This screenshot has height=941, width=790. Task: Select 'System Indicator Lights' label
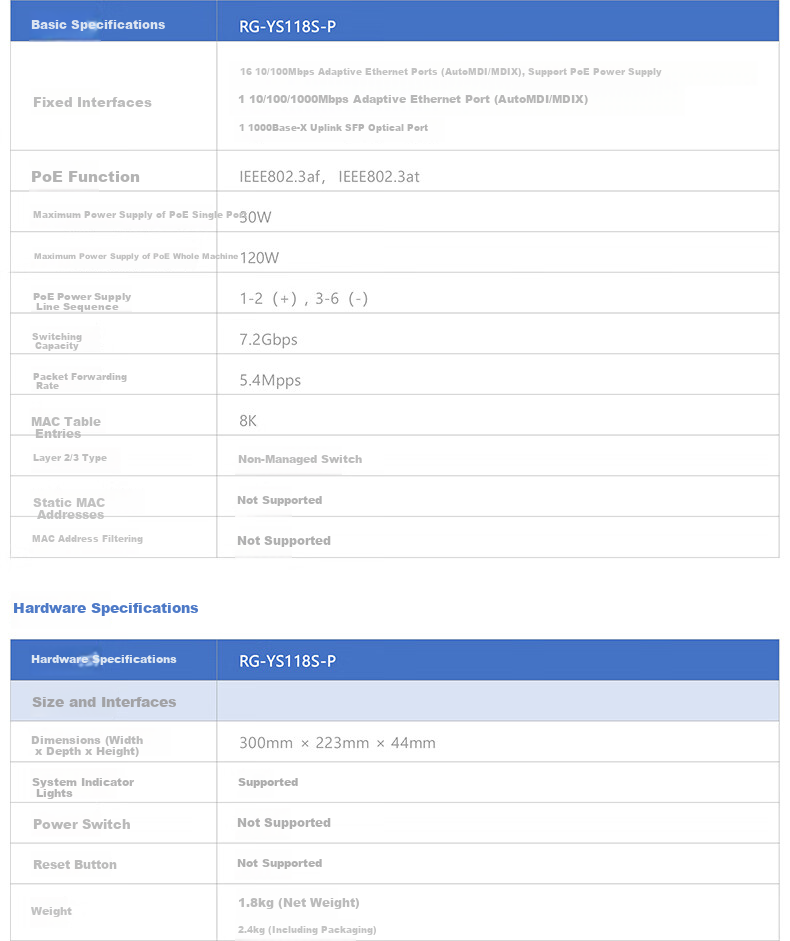[83, 787]
